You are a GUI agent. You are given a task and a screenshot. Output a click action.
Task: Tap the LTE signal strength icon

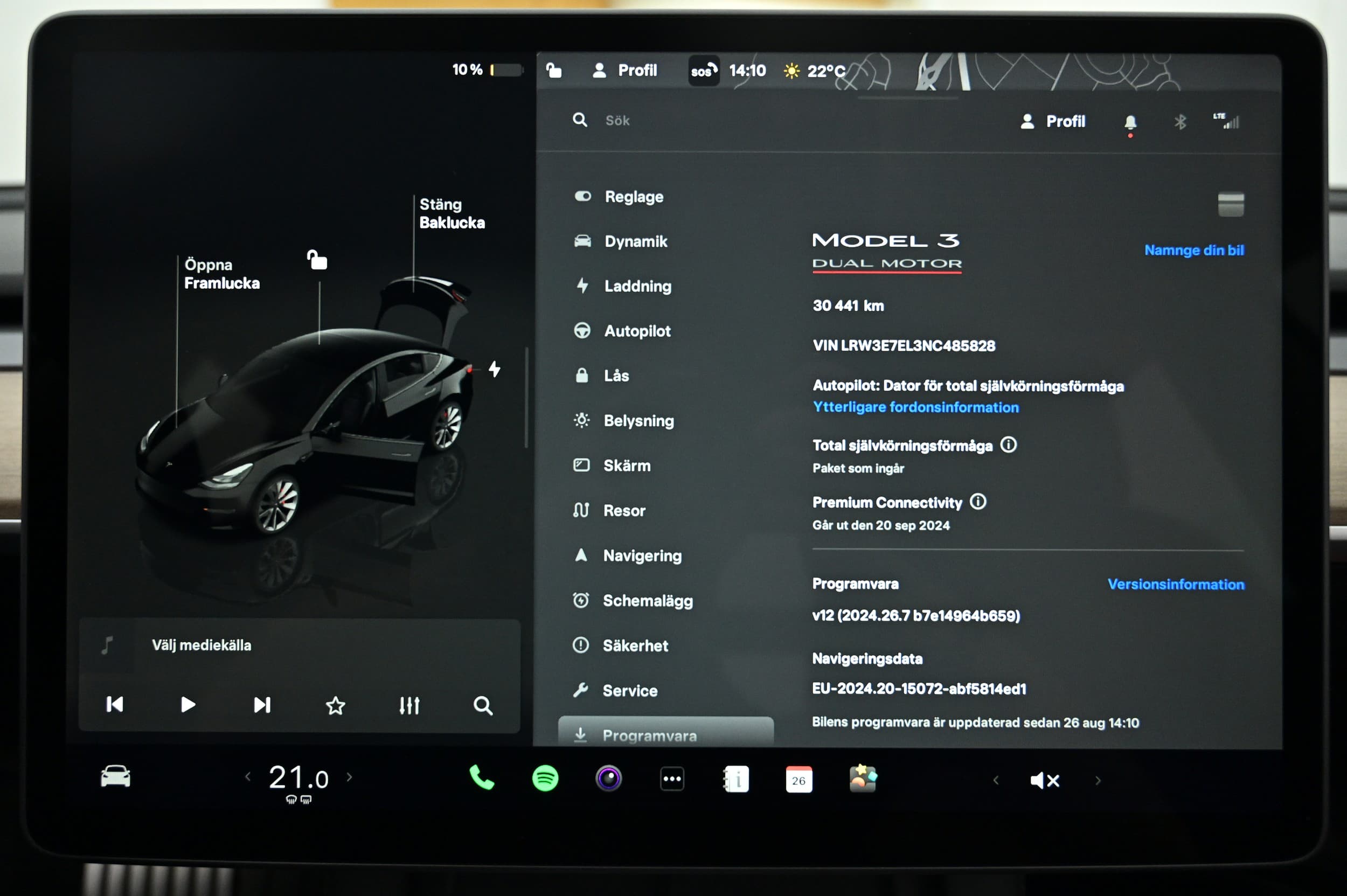pos(1226,121)
